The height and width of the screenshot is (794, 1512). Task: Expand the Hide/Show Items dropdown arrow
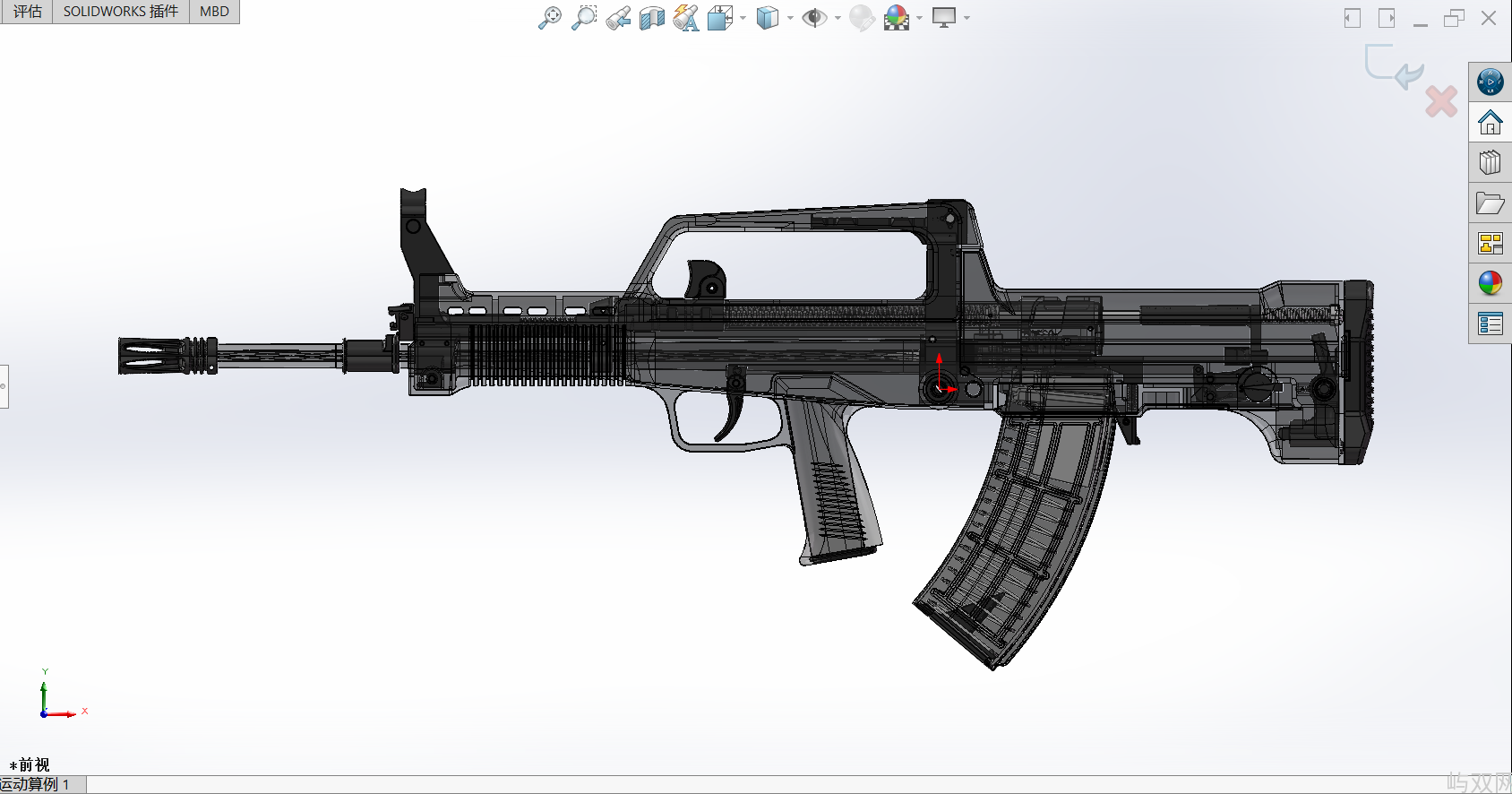click(838, 18)
